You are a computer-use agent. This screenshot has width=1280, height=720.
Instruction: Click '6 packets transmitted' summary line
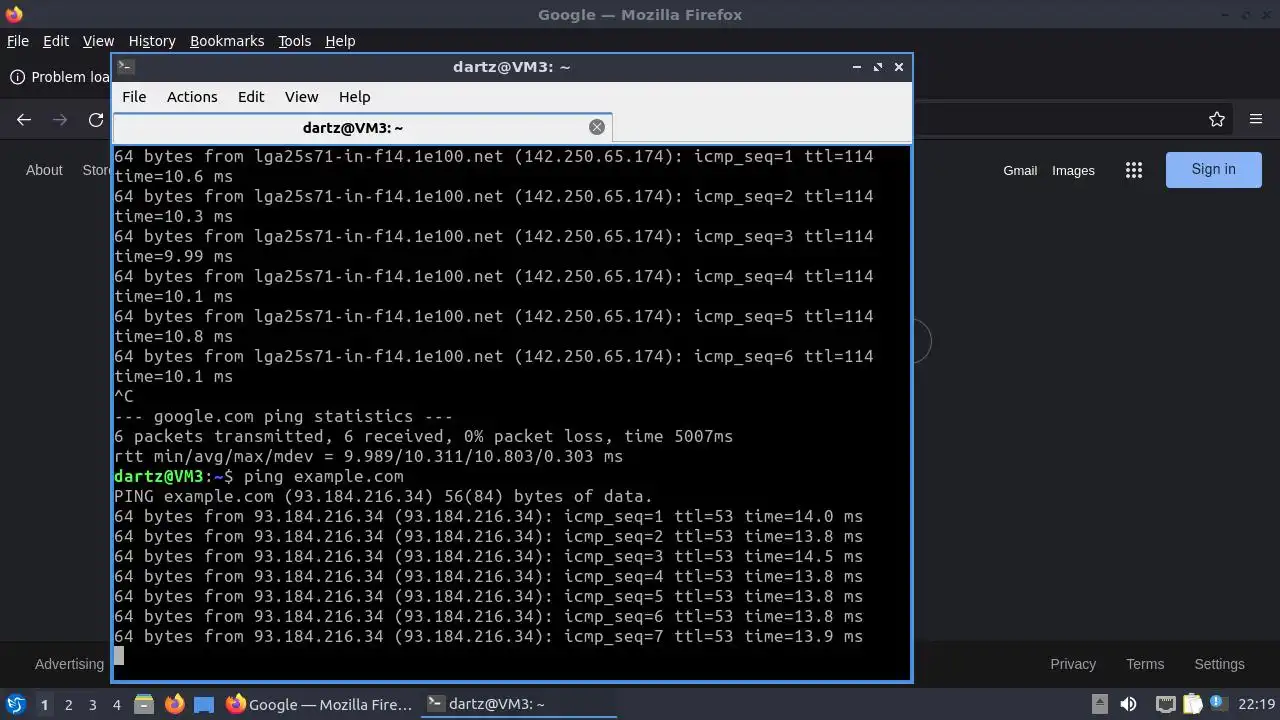click(423, 436)
